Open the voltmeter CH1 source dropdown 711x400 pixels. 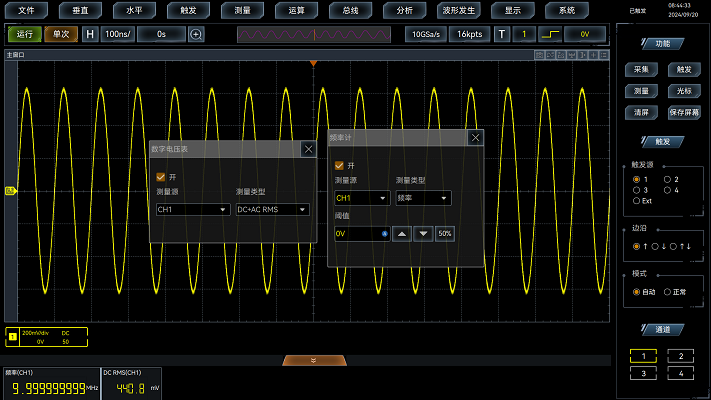coord(193,210)
